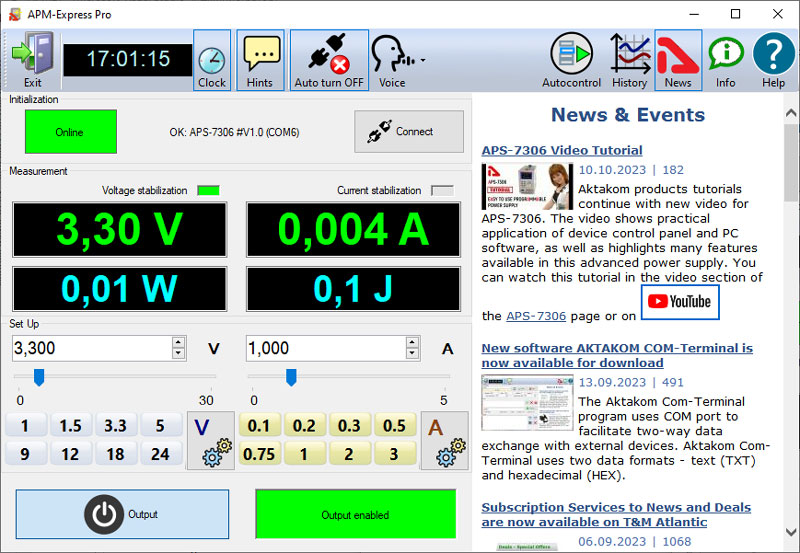Viewport: 800px width, 553px height.
Task: Click the green Output enabled indicator
Action: point(356,514)
